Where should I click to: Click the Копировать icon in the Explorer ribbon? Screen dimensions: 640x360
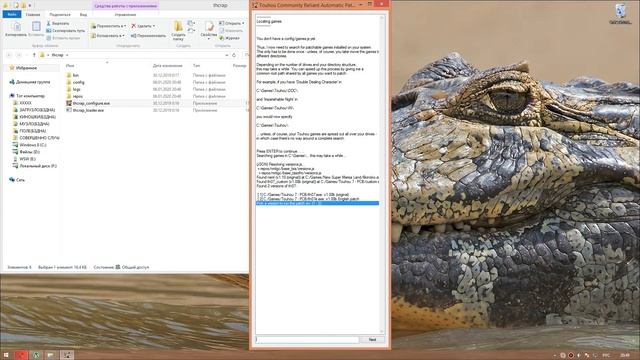point(16,29)
